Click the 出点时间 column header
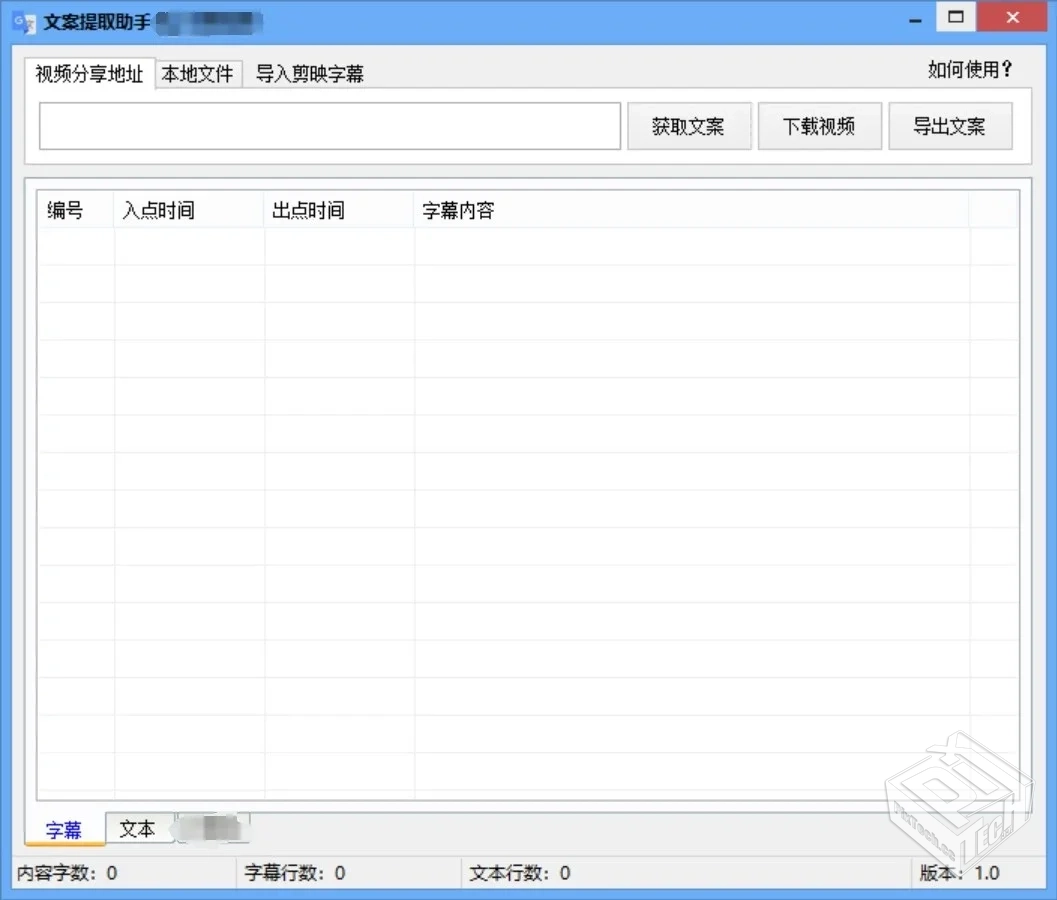The image size is (1057, 900). tap(307, 210)
